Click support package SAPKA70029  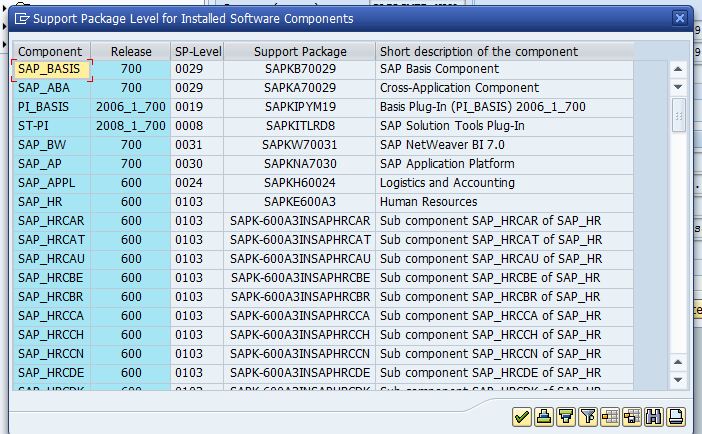[x=300, y=88]
